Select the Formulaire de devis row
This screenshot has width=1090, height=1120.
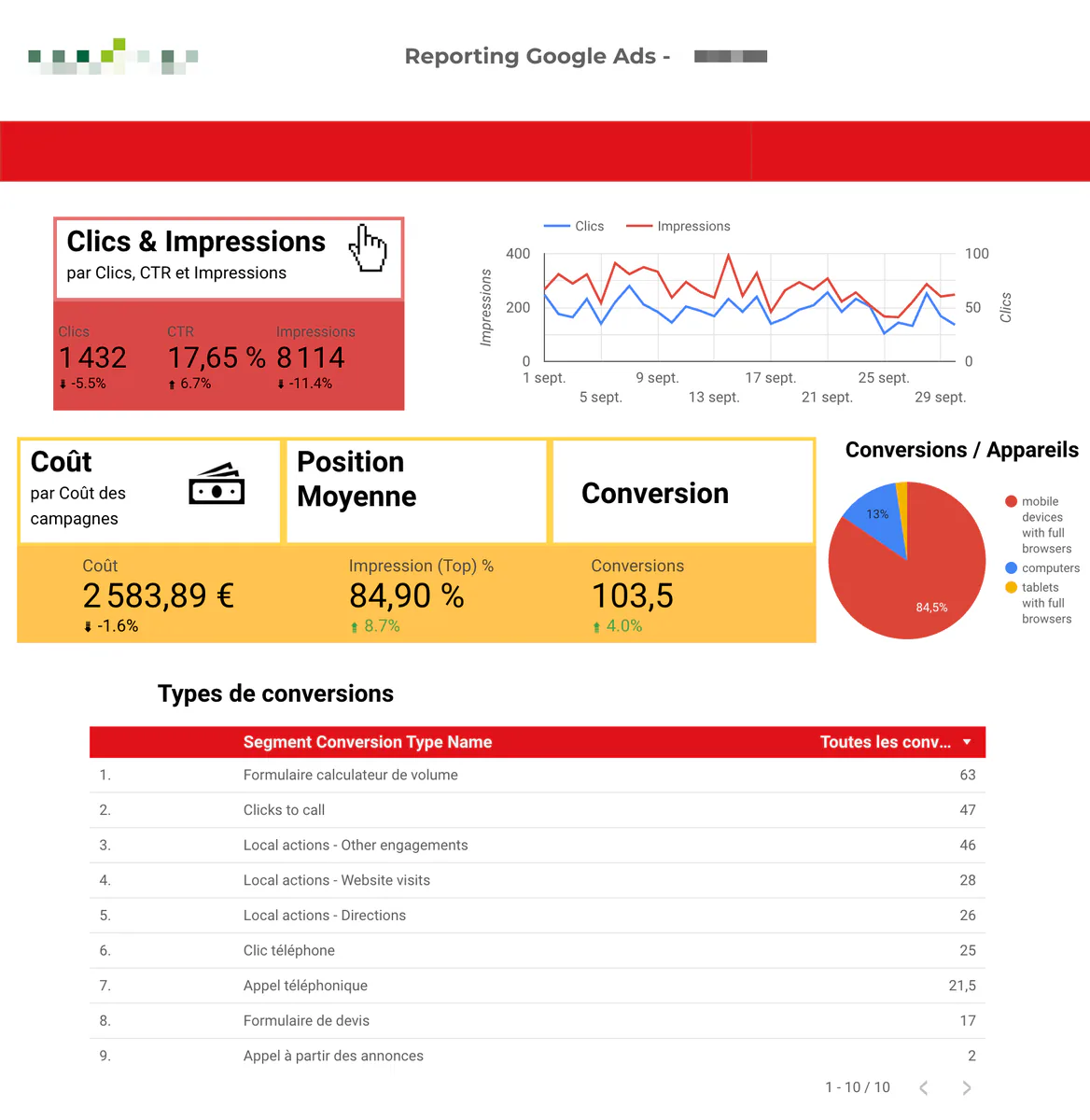(x=538, y=1021)
